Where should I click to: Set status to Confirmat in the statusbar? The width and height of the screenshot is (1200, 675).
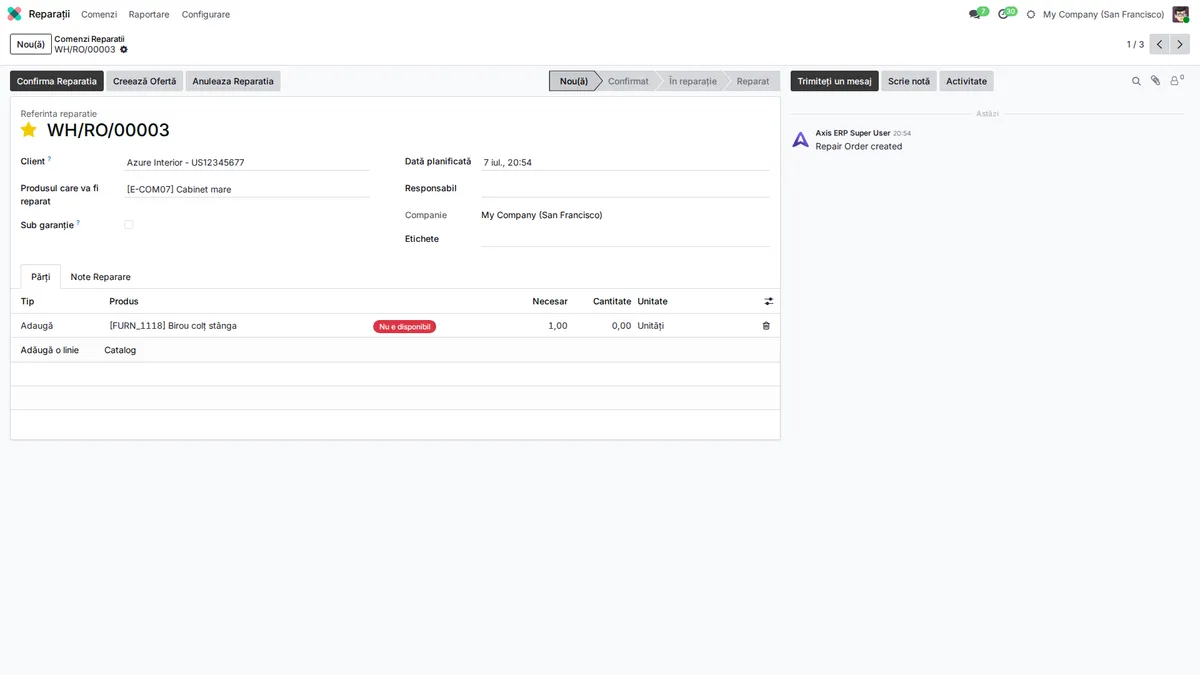628,81
